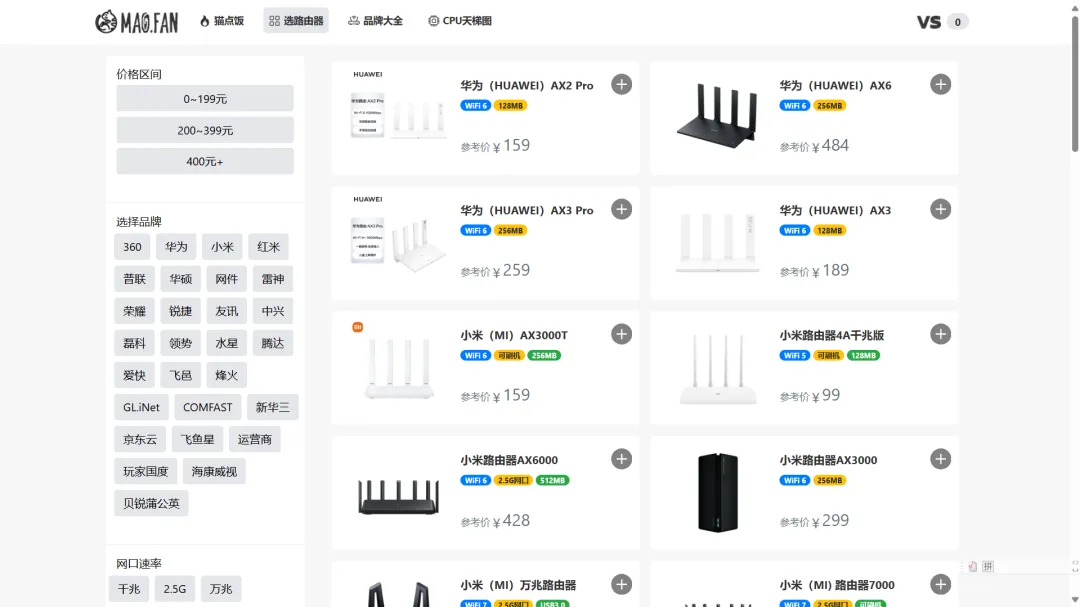The image size is (1080, 607).
Task: Choose the 京东云 brand tag
Action: 140,439
